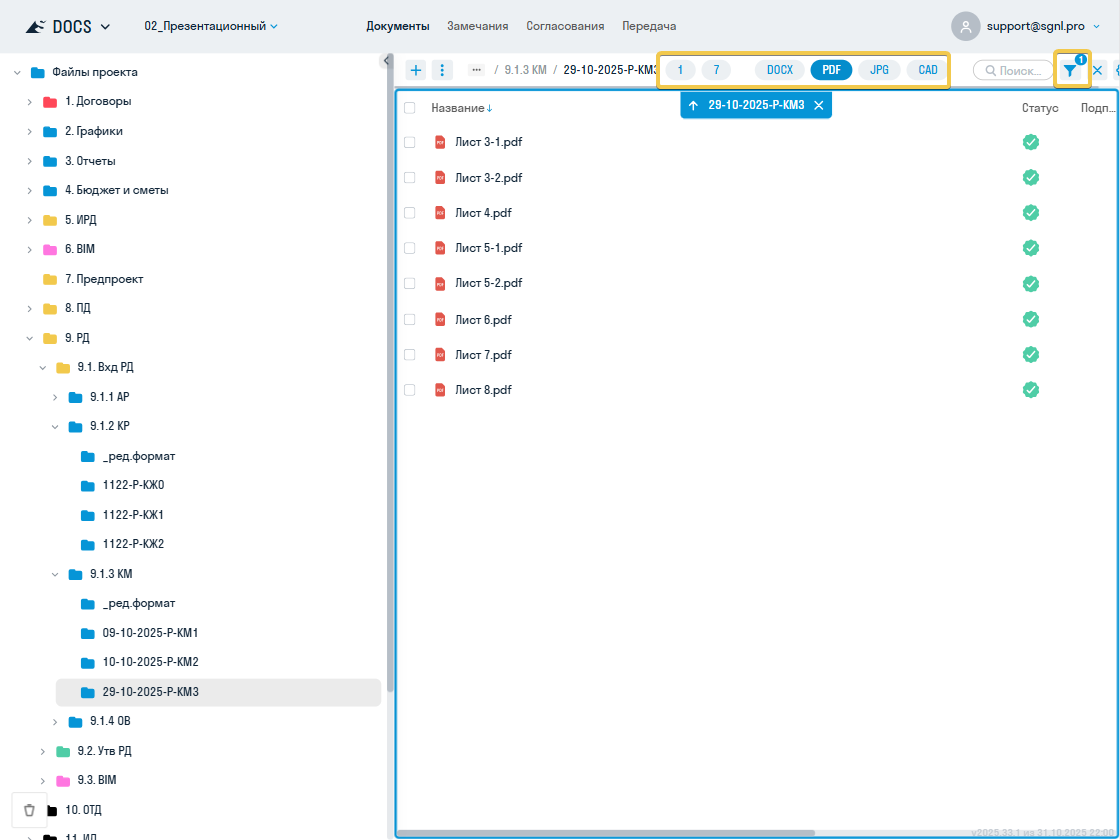Click the filter funnel icon
The height and width of the screenshot is (840, 1120).
pyautogui.click(x=1071, y=71)
